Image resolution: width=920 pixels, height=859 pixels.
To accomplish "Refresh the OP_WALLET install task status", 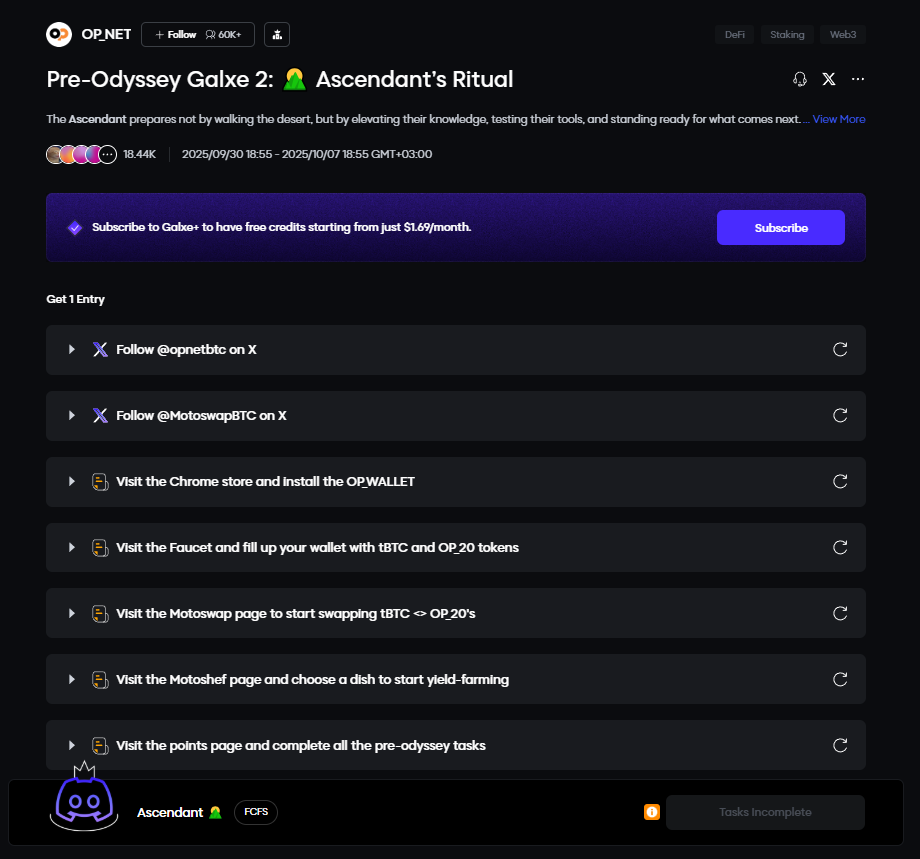I will (x=840, y=481).
